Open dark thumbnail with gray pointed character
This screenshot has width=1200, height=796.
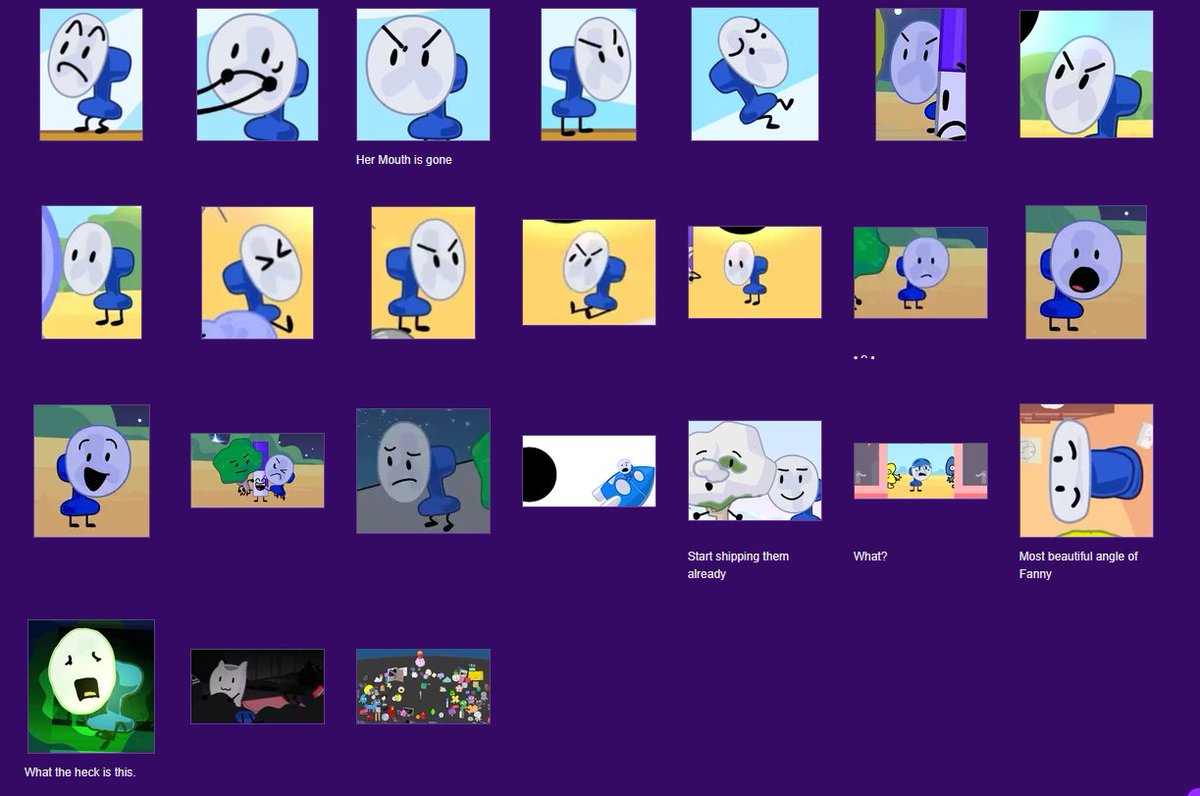pyautogui.click(x=257, y=686)
